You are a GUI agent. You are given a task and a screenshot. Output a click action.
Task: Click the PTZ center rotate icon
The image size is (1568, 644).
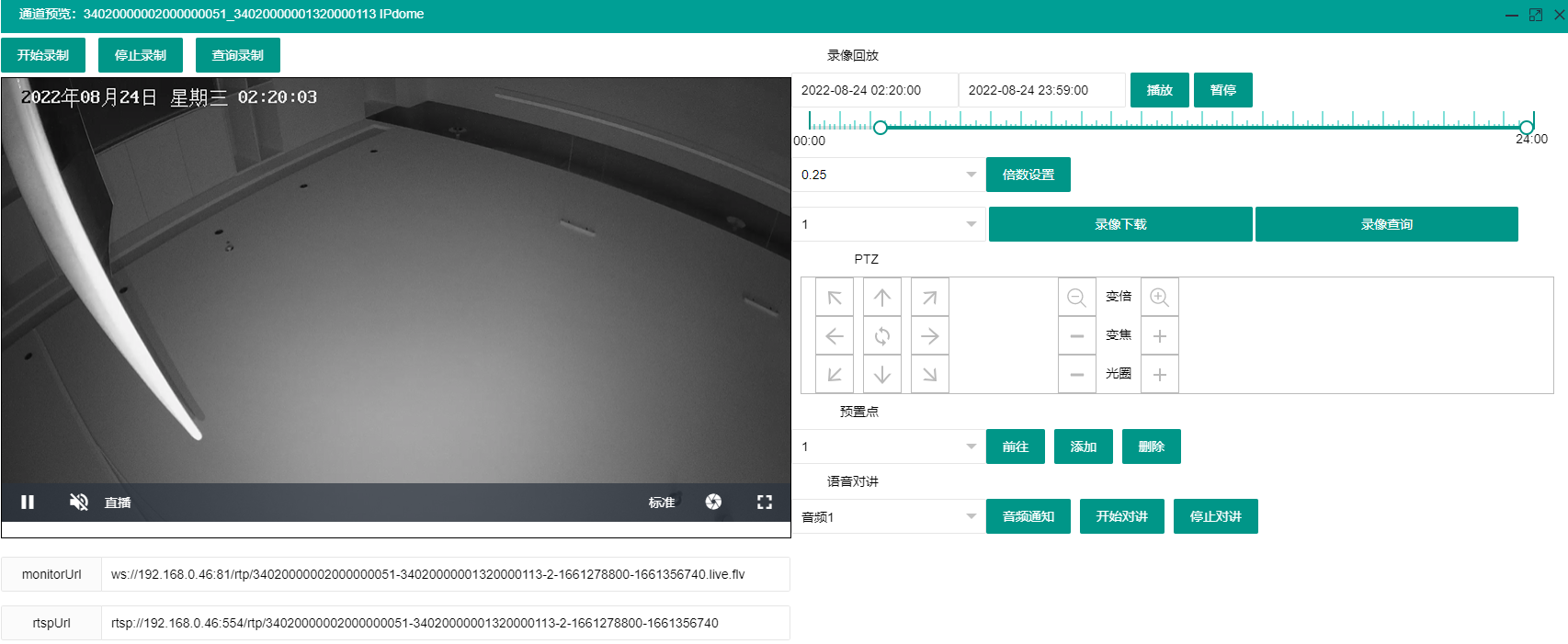coord(882,336)
